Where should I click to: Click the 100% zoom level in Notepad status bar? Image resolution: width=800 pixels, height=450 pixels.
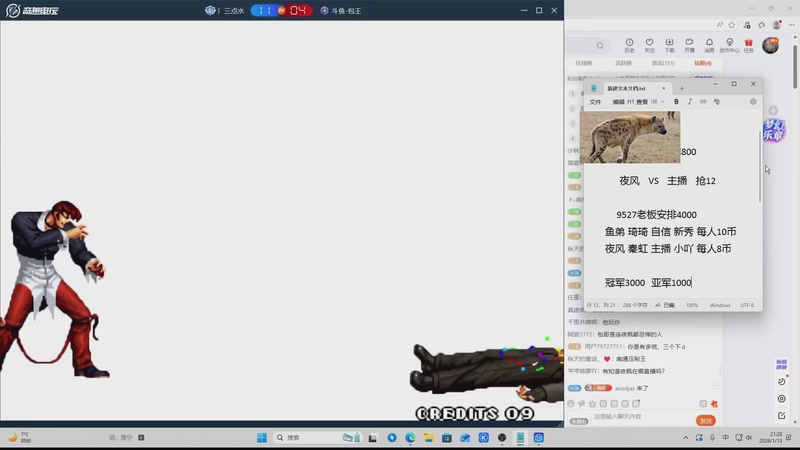click(692, 305)
